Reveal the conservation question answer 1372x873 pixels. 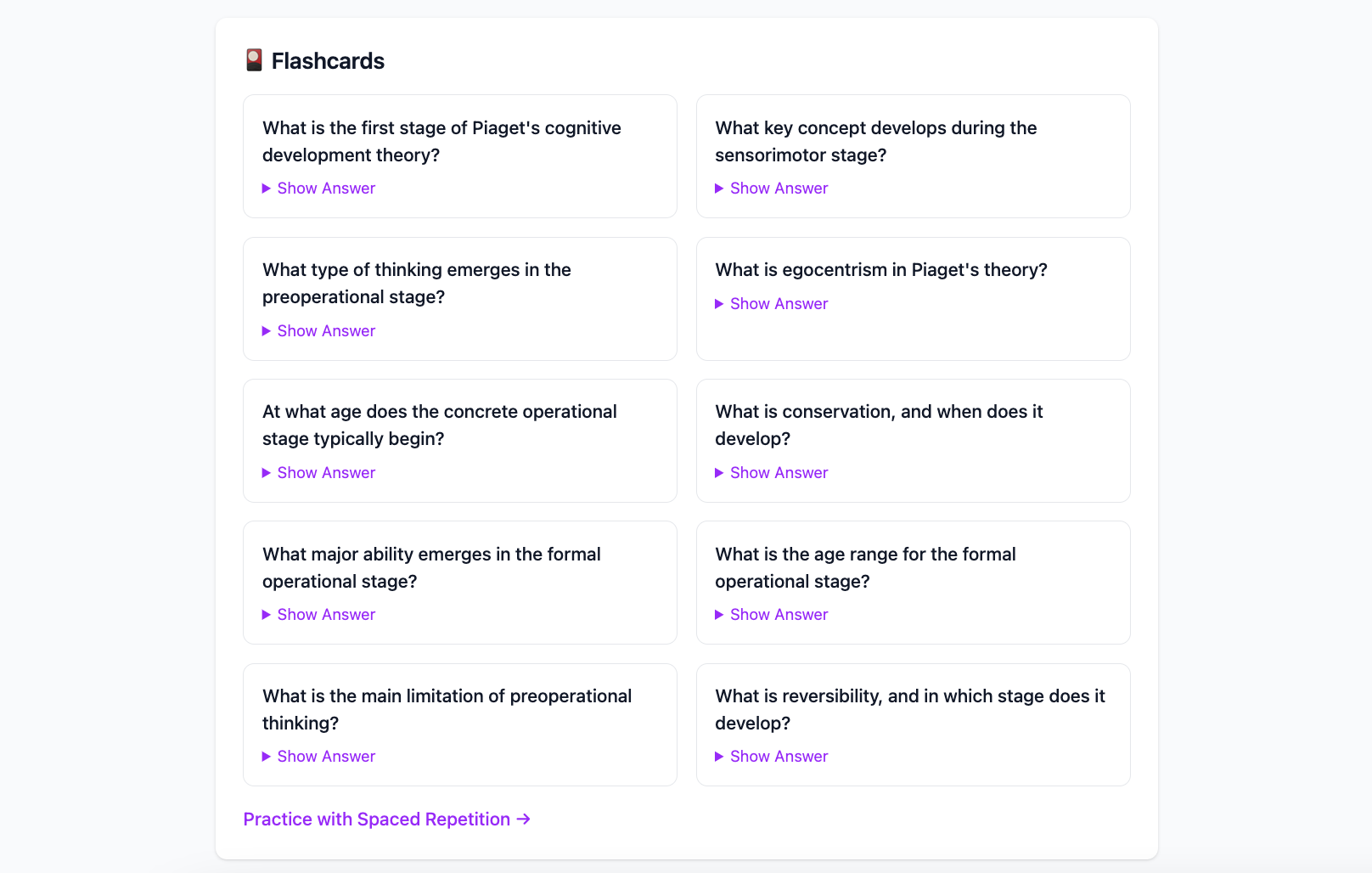pos(779,473)
